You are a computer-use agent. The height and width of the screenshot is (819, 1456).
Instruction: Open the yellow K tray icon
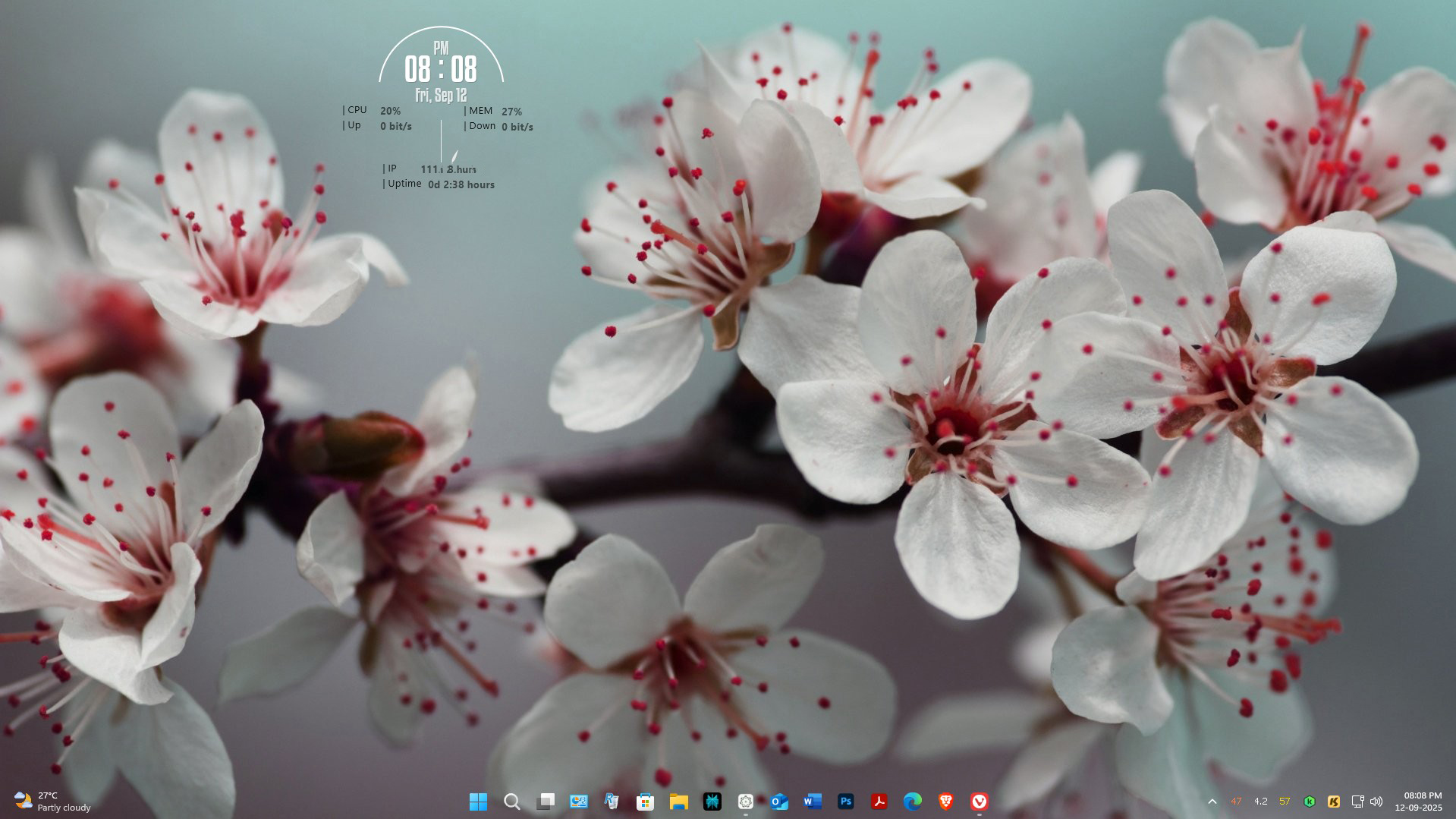point(1334,802)
